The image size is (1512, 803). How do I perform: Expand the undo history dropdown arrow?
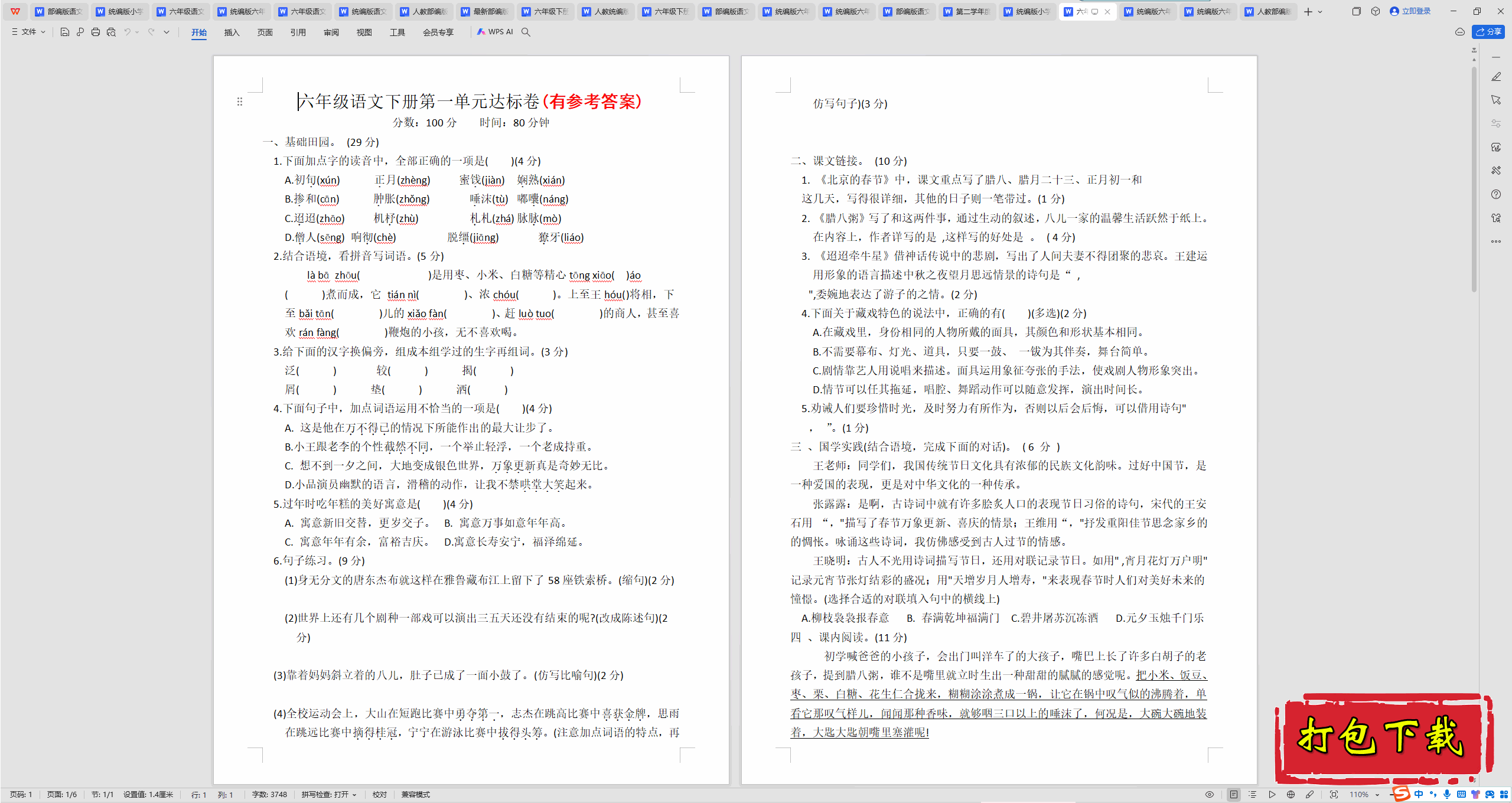click(x=137, y=32)
